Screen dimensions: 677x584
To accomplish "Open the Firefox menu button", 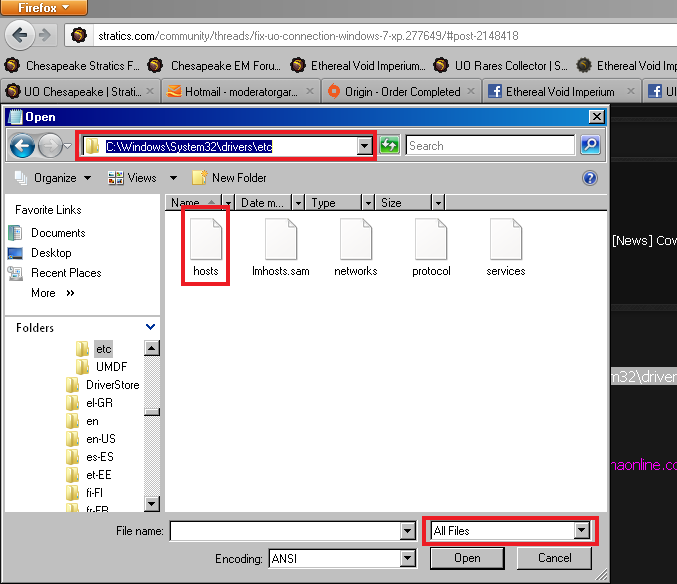I will [44, 7].
